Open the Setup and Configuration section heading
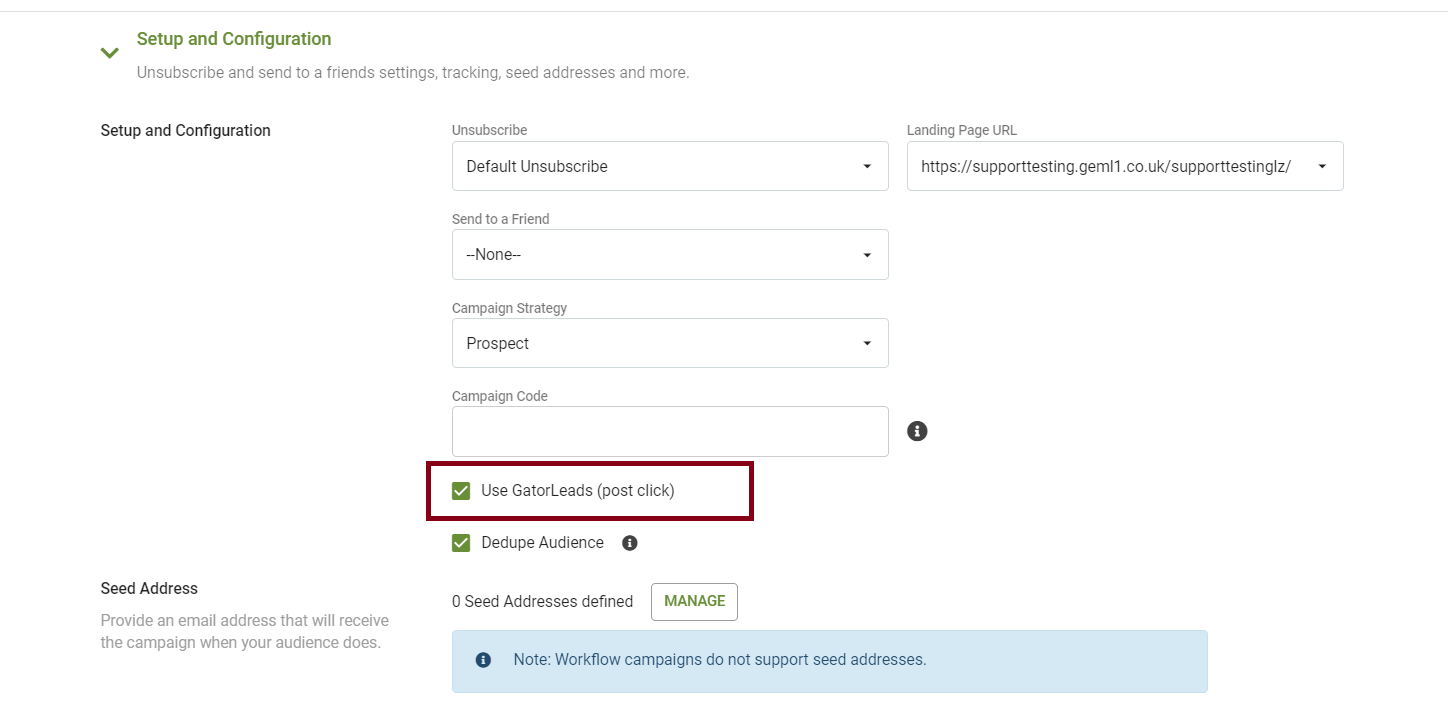Image resolution: width=1448 pixels, height=720 pixels. point(234,39)
